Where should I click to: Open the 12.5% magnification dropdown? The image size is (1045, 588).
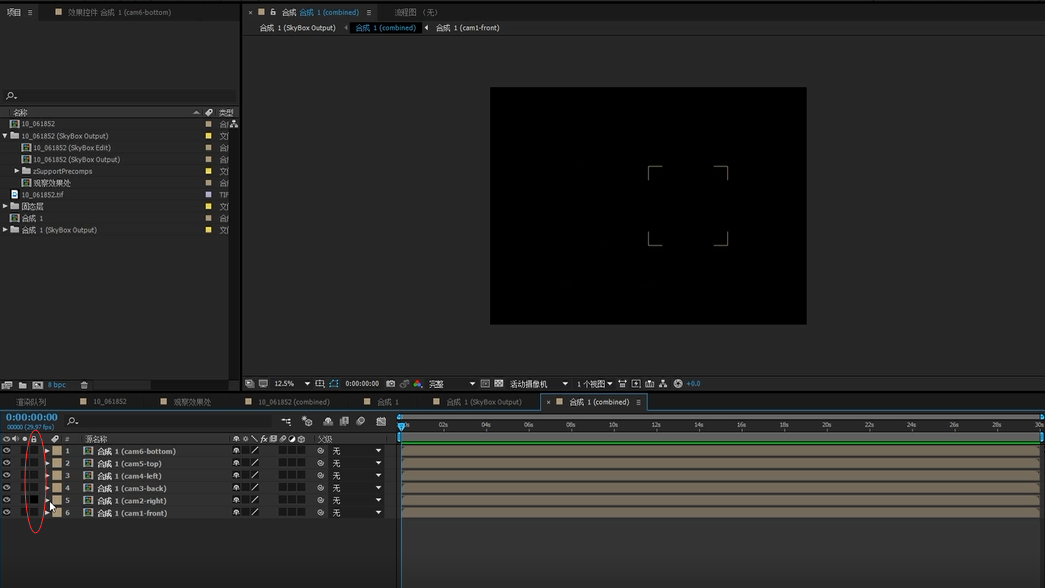coord(293,384)
